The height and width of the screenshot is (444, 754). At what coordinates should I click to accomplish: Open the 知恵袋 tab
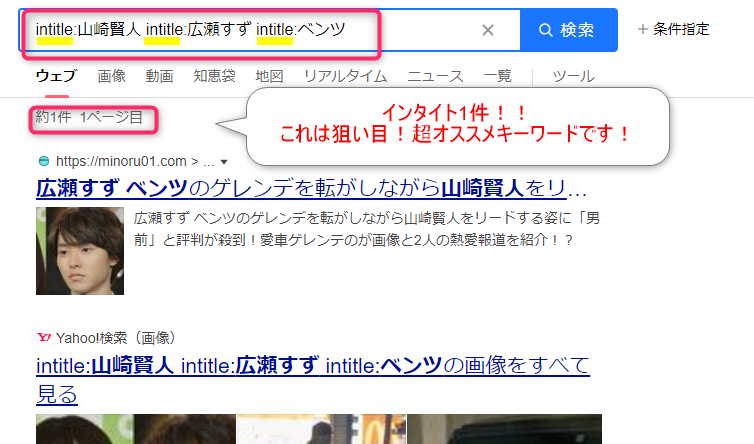(x=213, y=76)
